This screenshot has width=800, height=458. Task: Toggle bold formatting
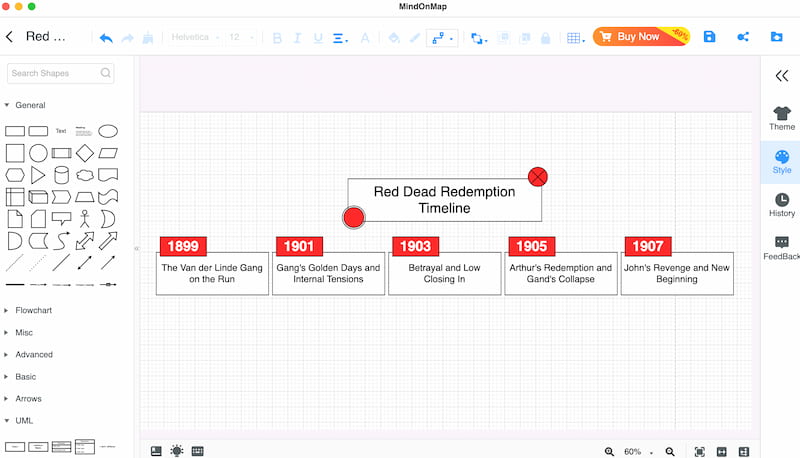click(x=277, y=38)
